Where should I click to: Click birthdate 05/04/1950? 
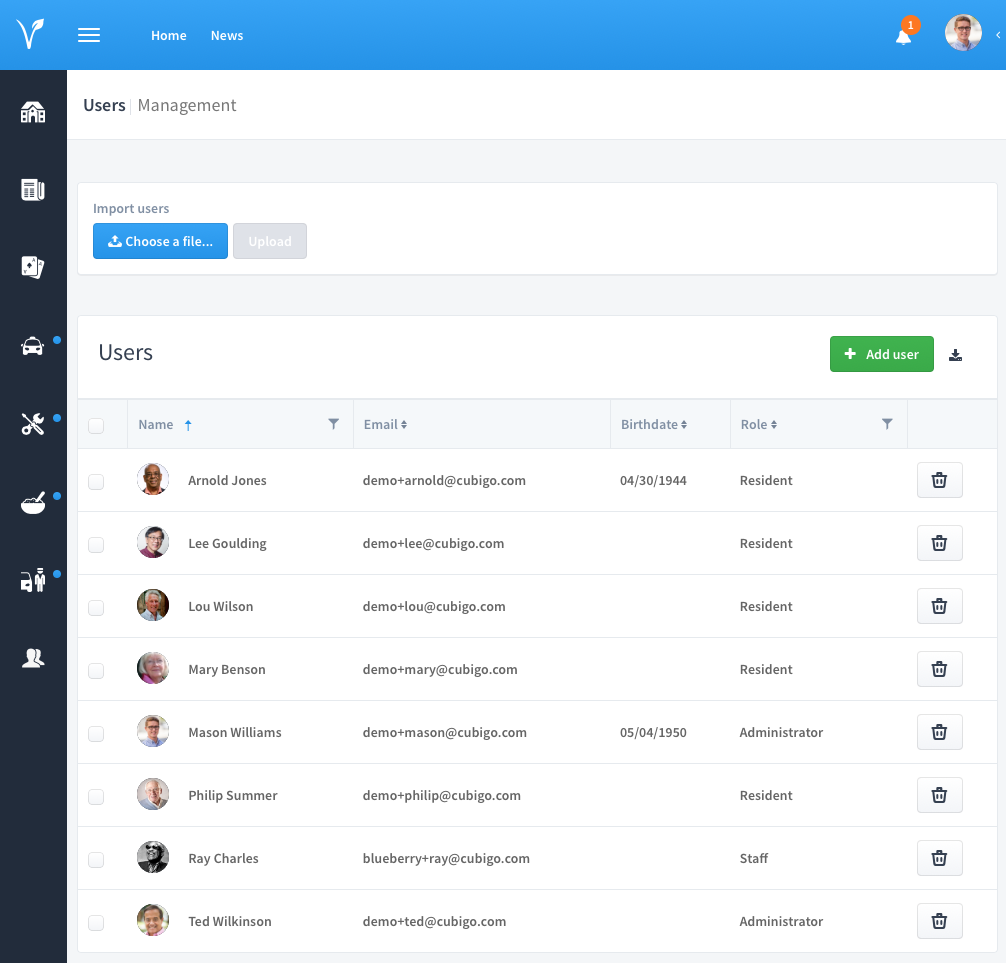[x=653, y=732]
